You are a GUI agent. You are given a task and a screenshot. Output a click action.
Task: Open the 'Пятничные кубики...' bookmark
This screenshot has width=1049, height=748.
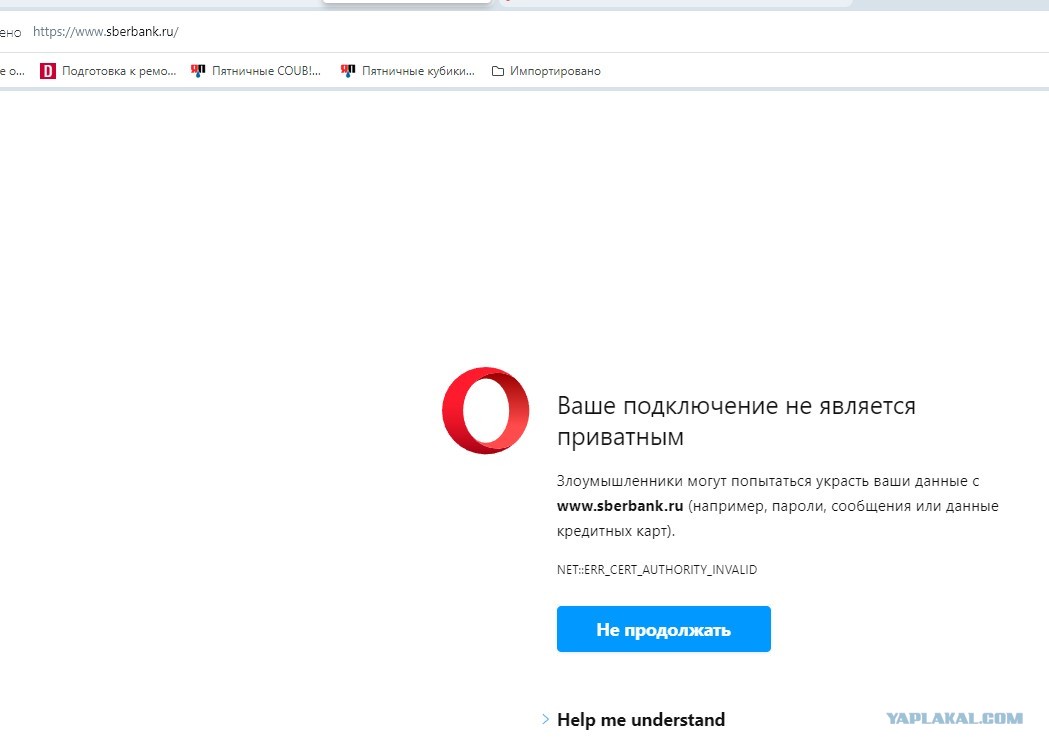click(408, 71)
